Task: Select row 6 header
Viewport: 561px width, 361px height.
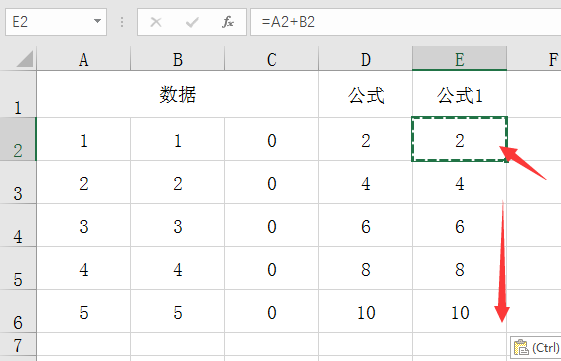Action: click(18, 311)
